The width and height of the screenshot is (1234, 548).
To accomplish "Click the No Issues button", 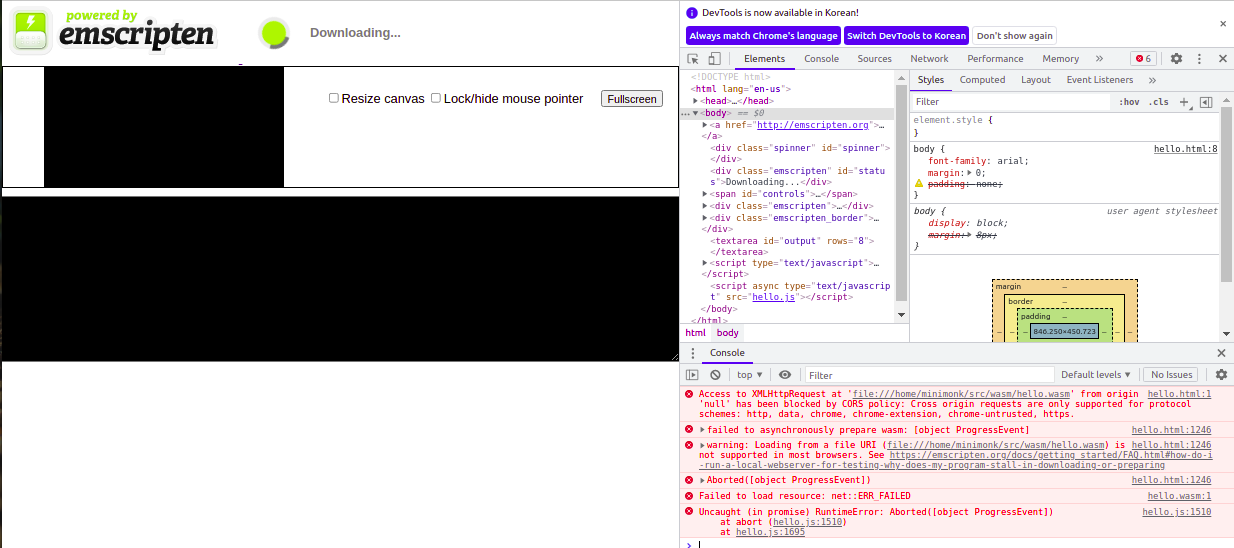I will (1173, 375).
